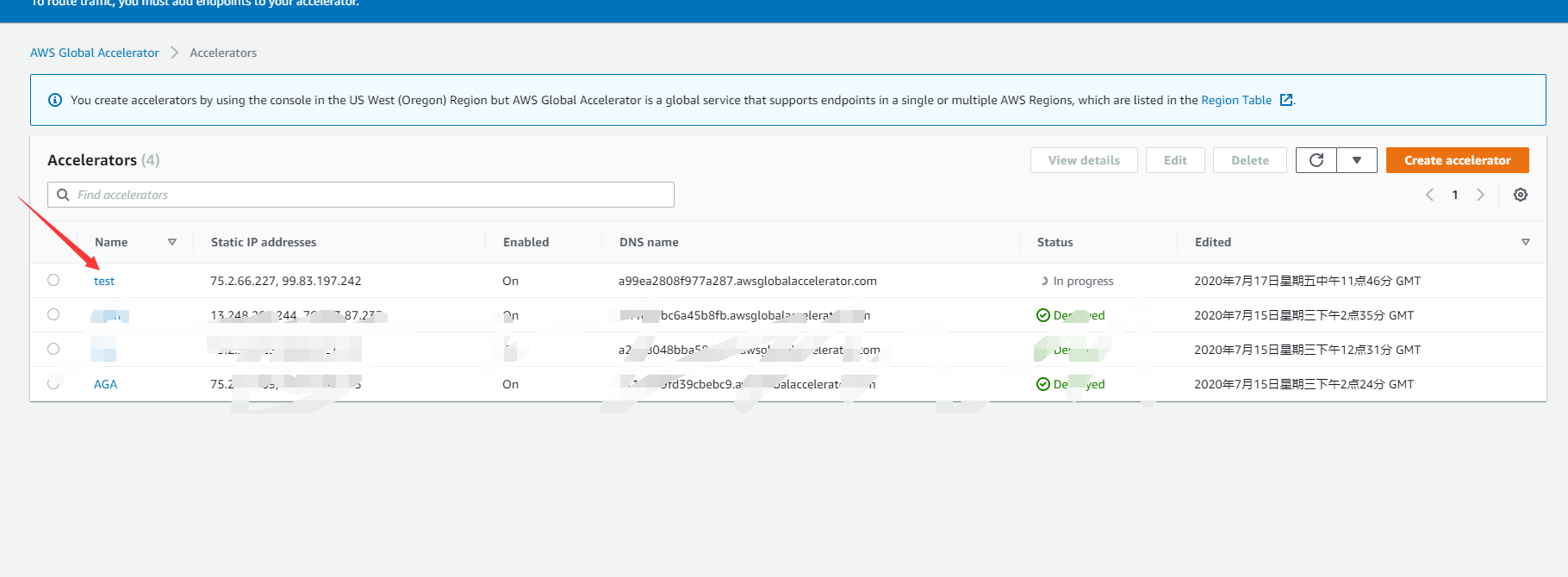This screenshot has width=1568, height=577.
Task: Open AWS Global Accelerator breadcrumb
Action: tap(95, 53)
